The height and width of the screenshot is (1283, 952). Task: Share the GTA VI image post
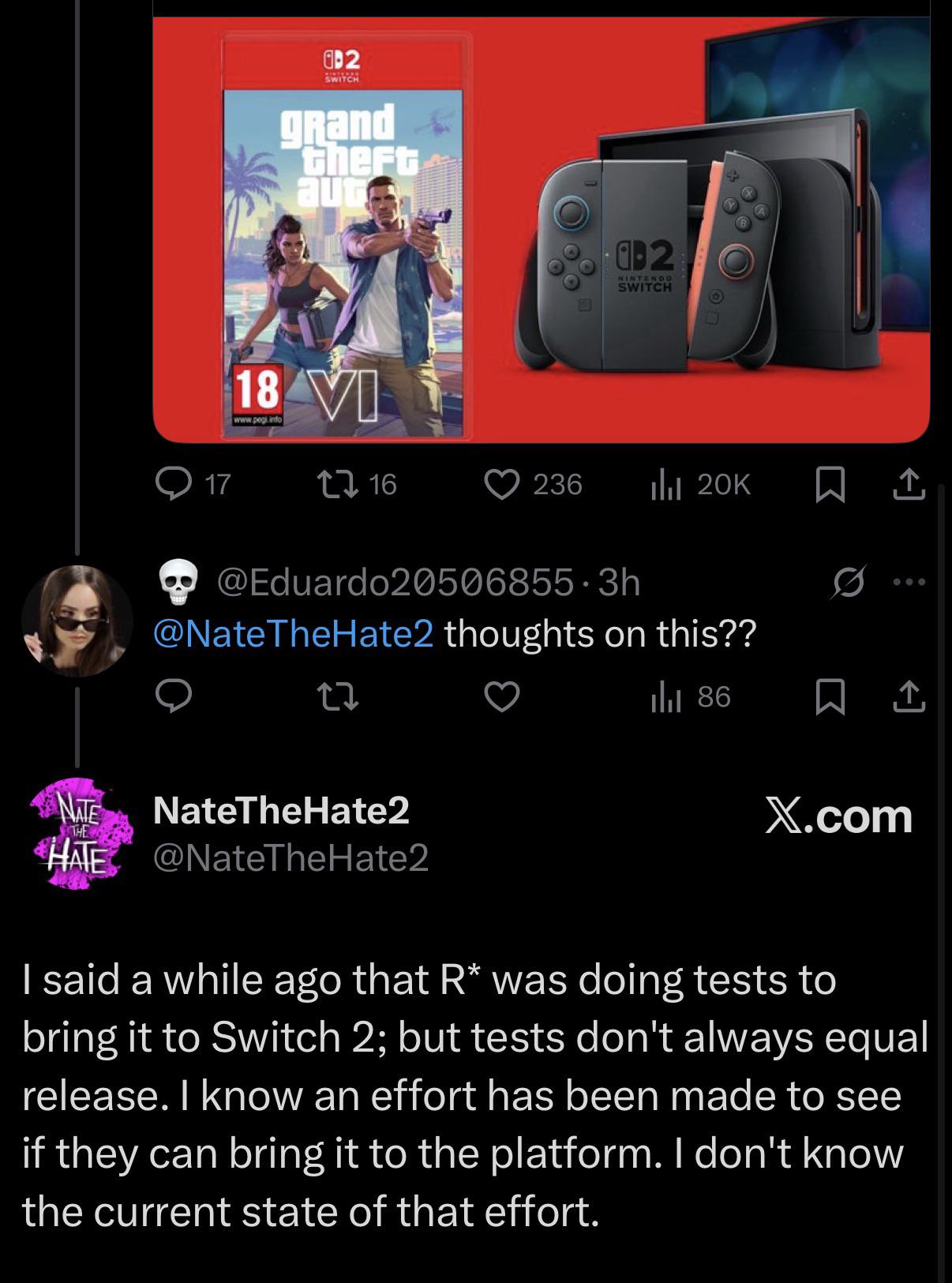(909, 484)
